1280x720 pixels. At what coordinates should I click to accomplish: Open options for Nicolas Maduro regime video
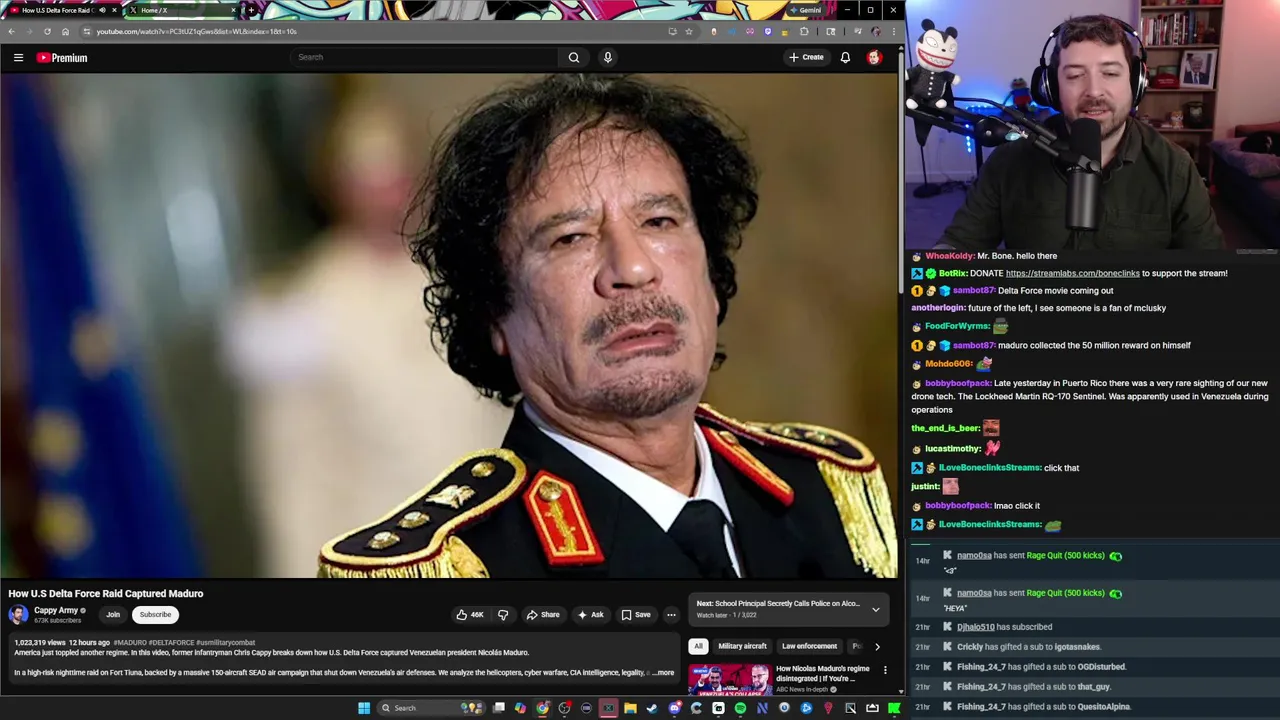(885, 670)
